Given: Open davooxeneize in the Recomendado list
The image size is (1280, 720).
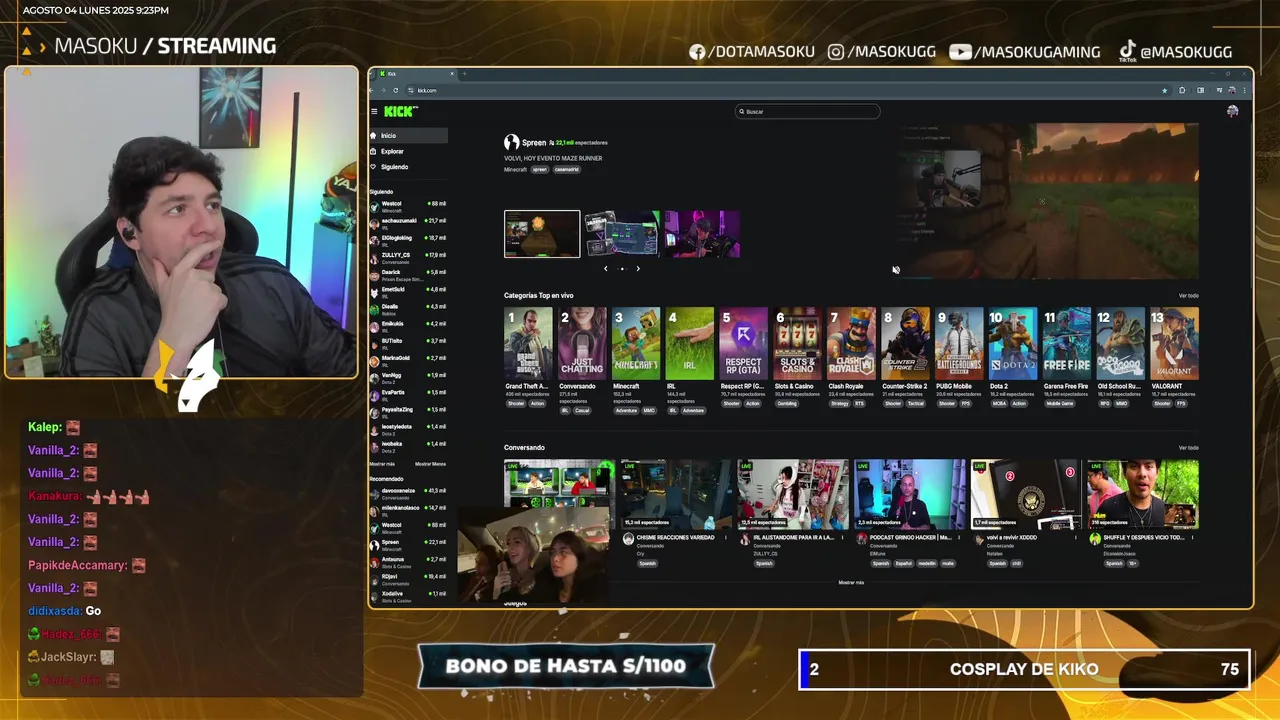Looking at the screenshot, I should pyautogui.click(x=408, y=493).
